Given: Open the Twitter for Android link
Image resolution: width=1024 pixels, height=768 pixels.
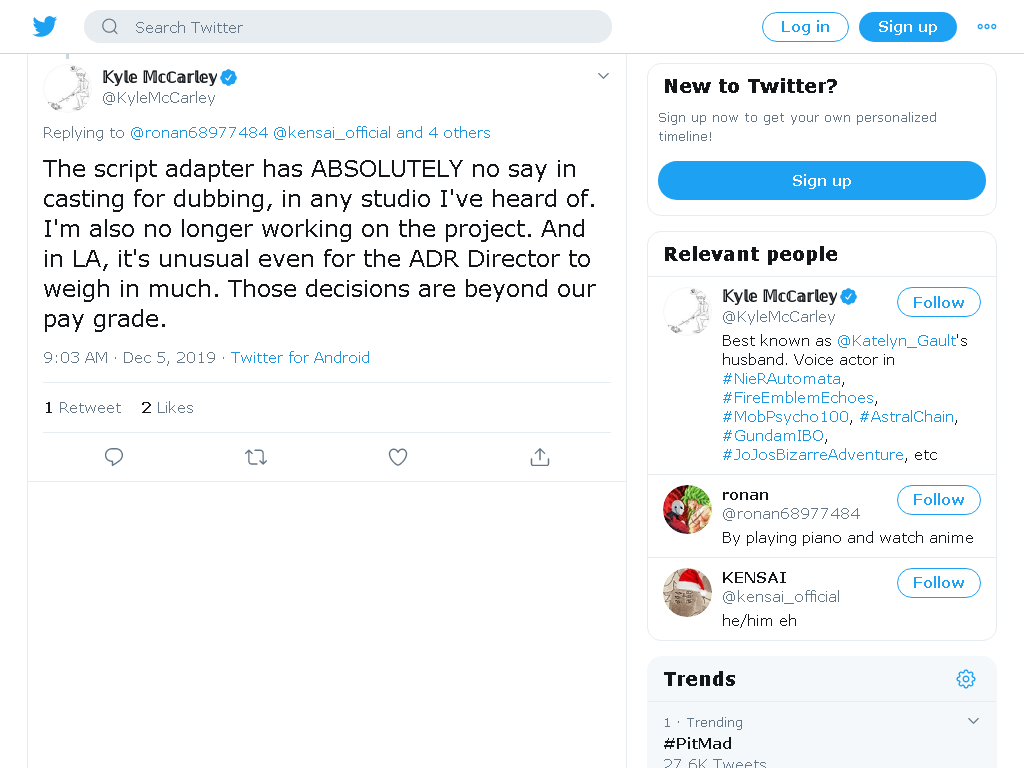Looking at the screenshot, I should click(x=300, y=358).
